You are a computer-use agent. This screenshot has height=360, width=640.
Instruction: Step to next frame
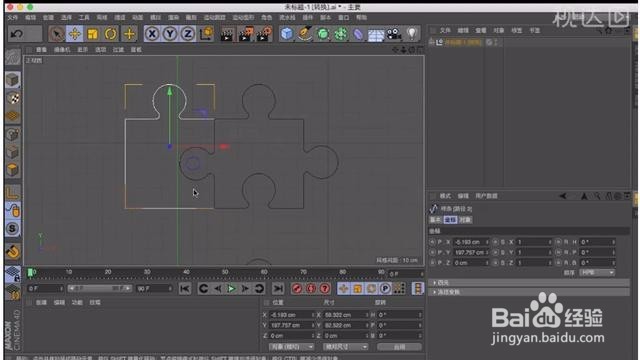pos(245,289)
